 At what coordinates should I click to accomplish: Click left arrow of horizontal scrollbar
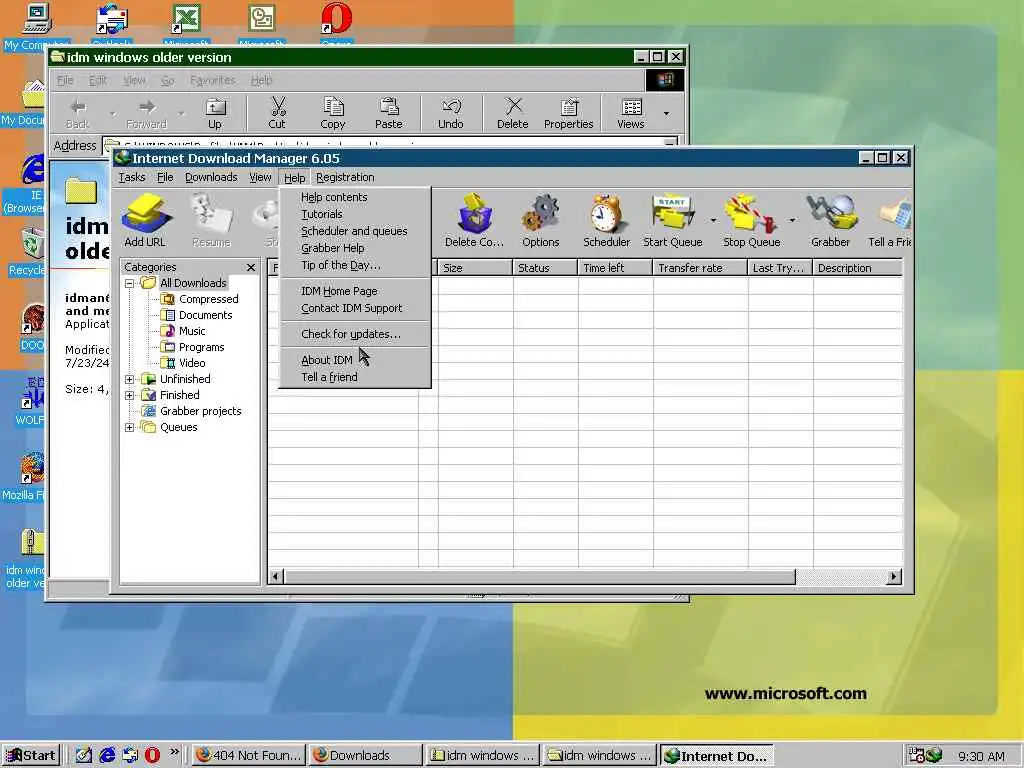click(276, 577)
